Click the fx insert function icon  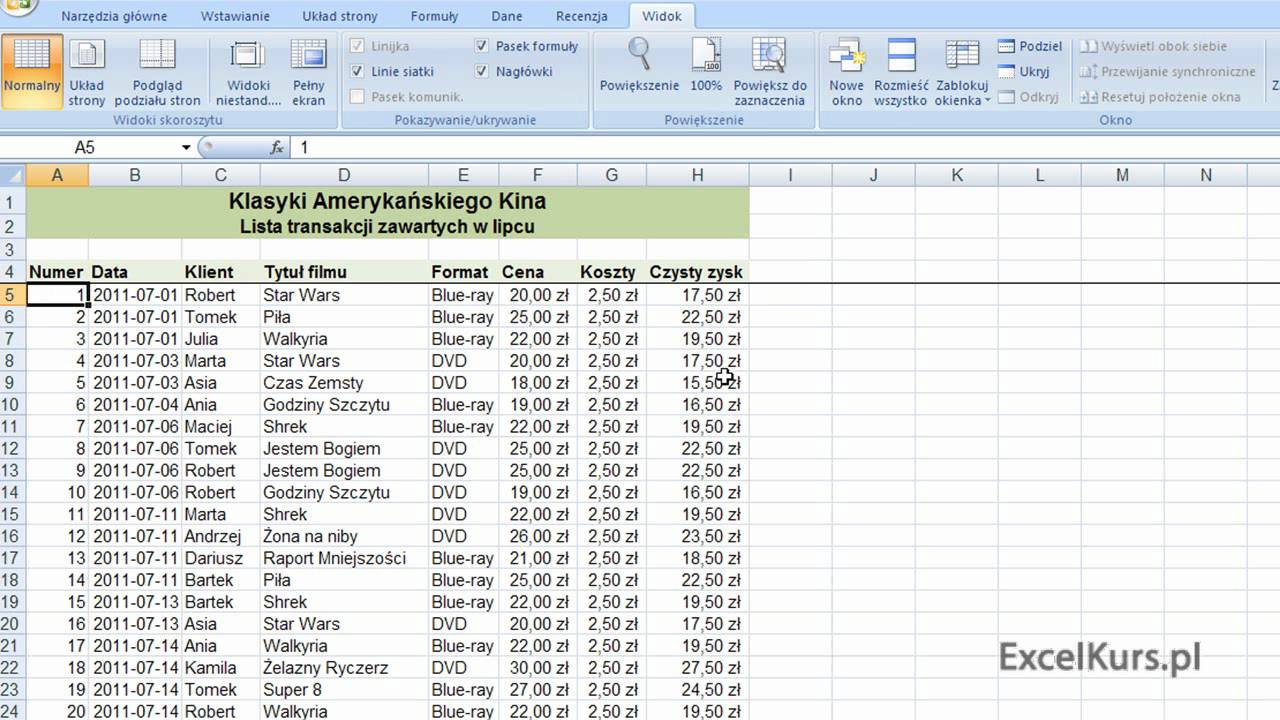pos(278,147)
